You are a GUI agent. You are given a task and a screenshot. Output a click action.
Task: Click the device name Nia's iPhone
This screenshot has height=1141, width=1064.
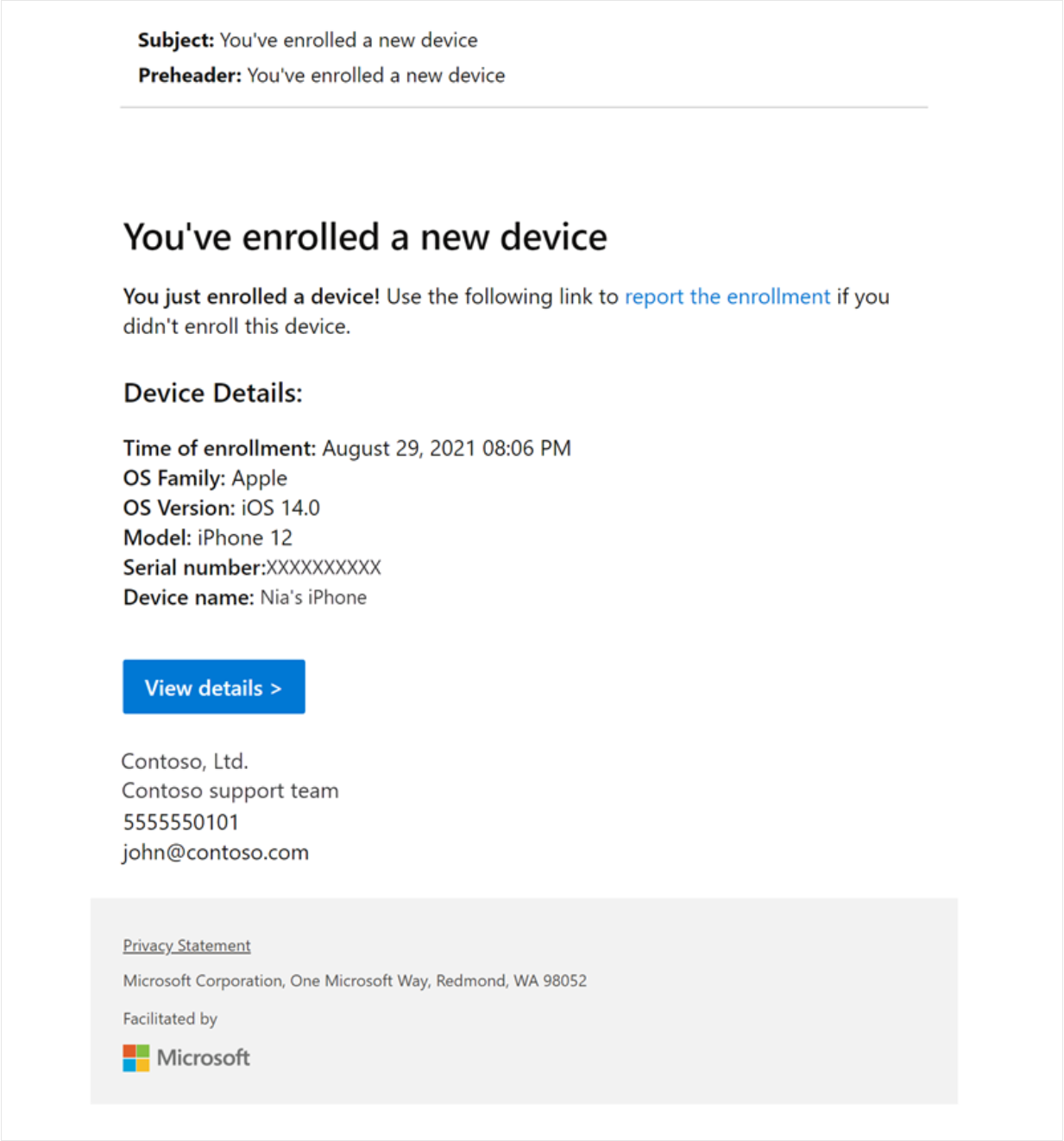pos(314,596)
